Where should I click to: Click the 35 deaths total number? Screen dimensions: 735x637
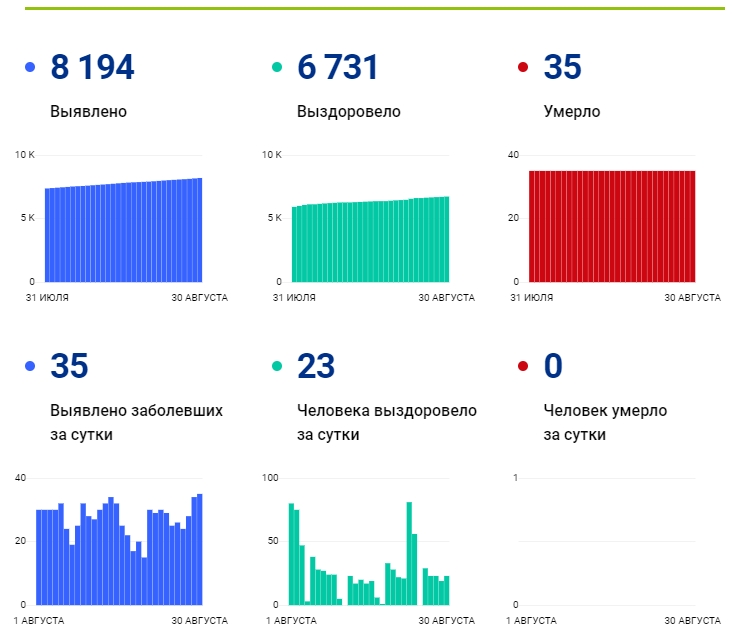point(562,67)
